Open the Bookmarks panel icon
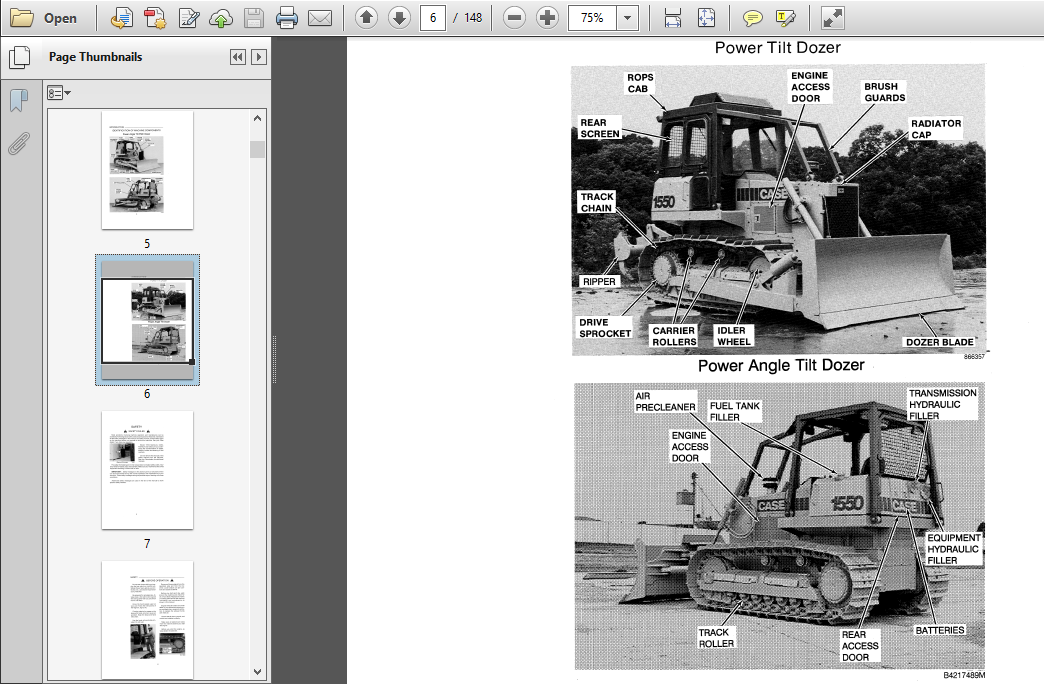The image size is (1044, 684). point(19,101)
